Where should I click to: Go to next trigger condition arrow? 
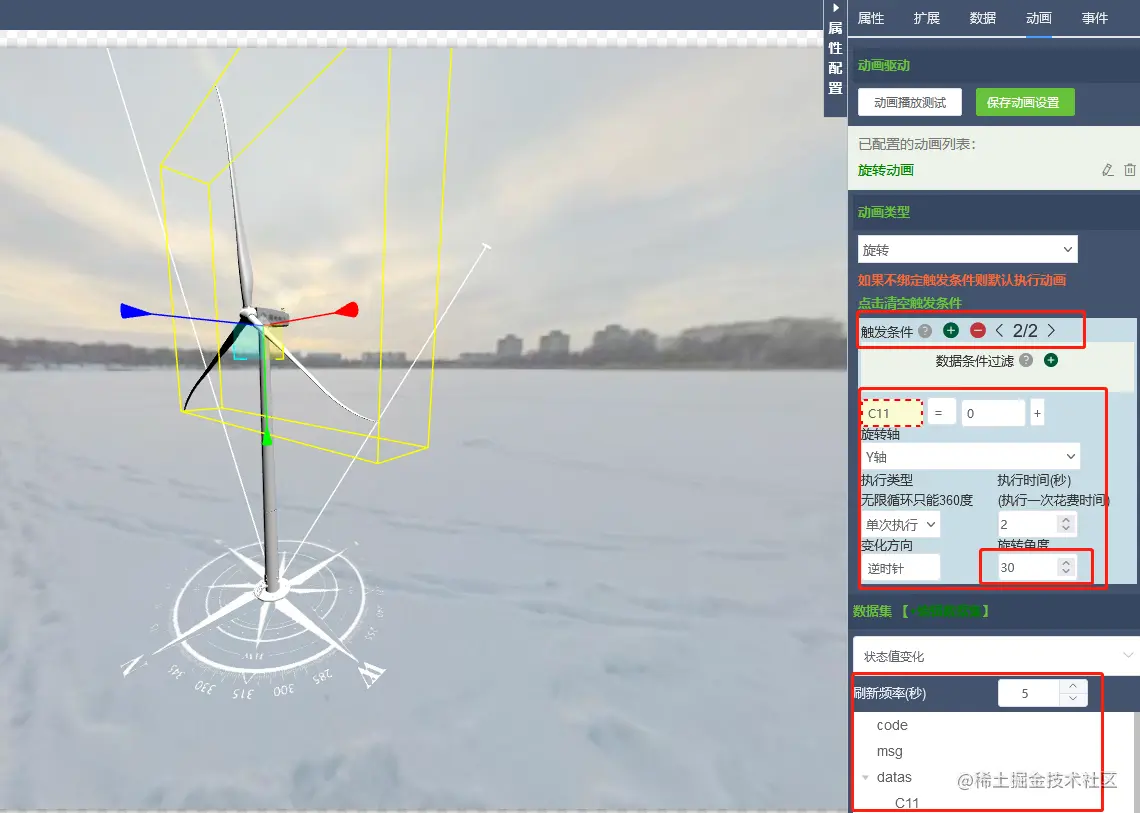(x=1051, y=331)
